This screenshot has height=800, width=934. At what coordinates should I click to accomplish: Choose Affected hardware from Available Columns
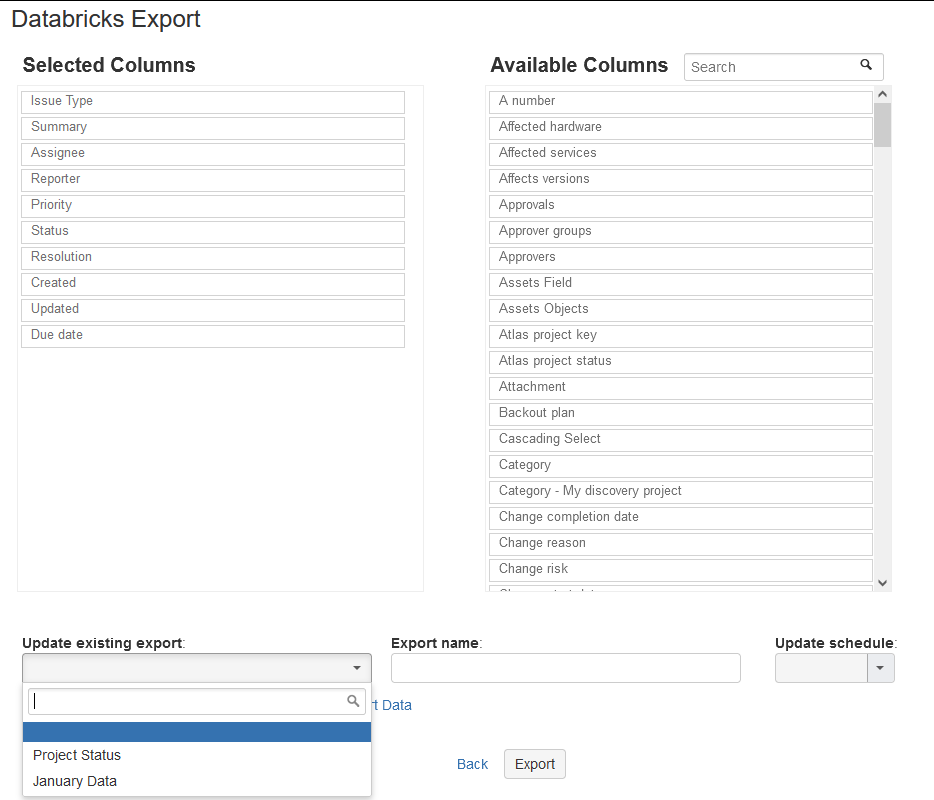(x=681, y=128)
